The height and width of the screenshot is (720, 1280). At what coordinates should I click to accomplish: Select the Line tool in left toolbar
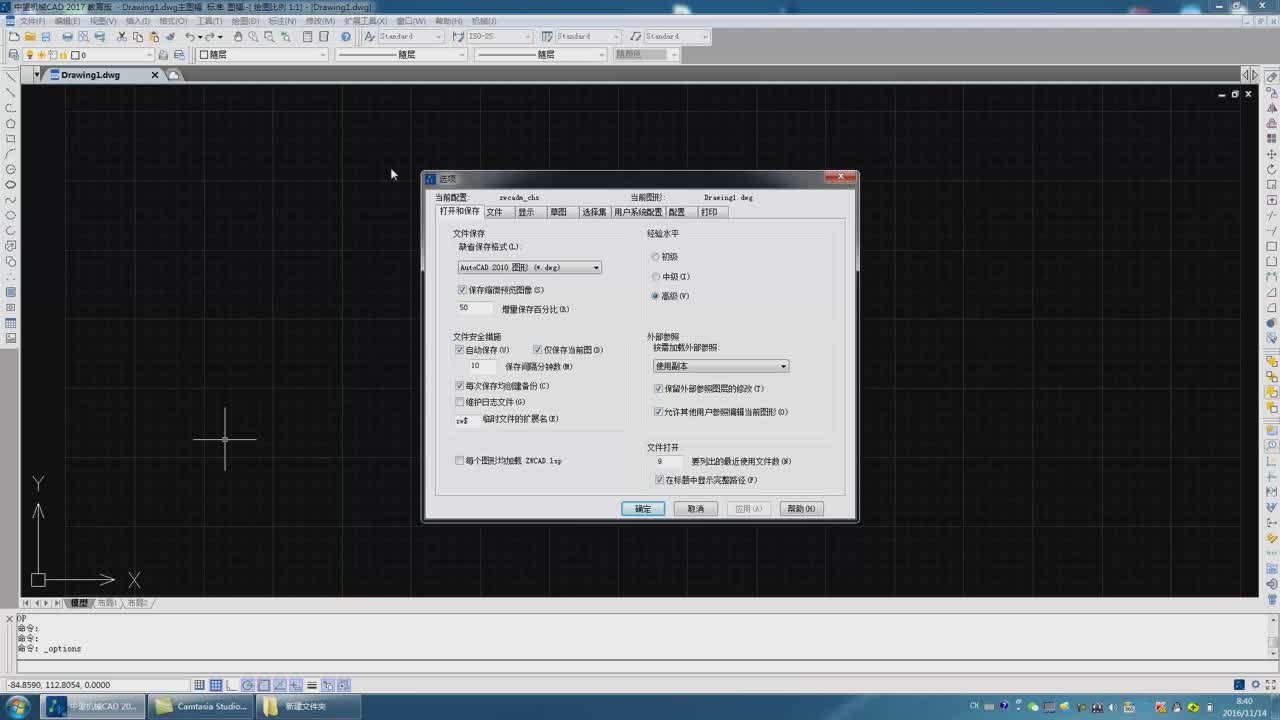tap(11, 77)
